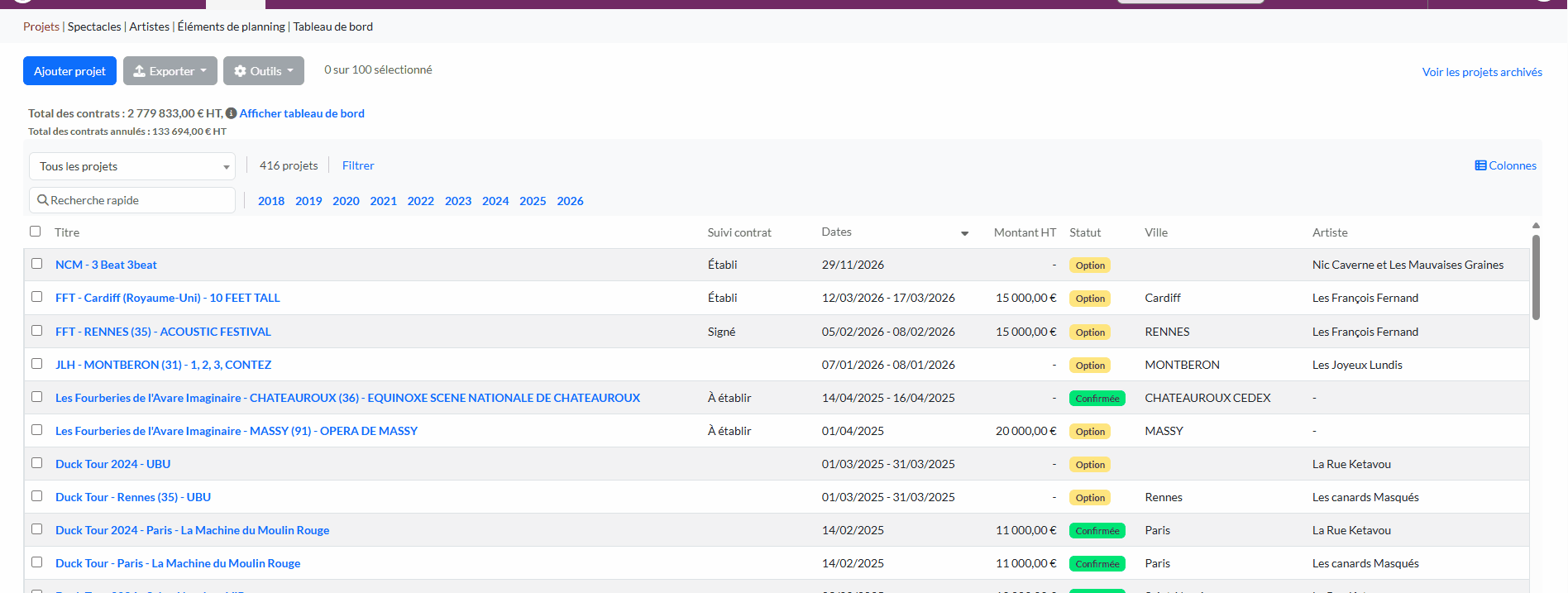Click the sort arrow in Dates column
Screen dimensions: 1568x593
(x=964, y=233)
